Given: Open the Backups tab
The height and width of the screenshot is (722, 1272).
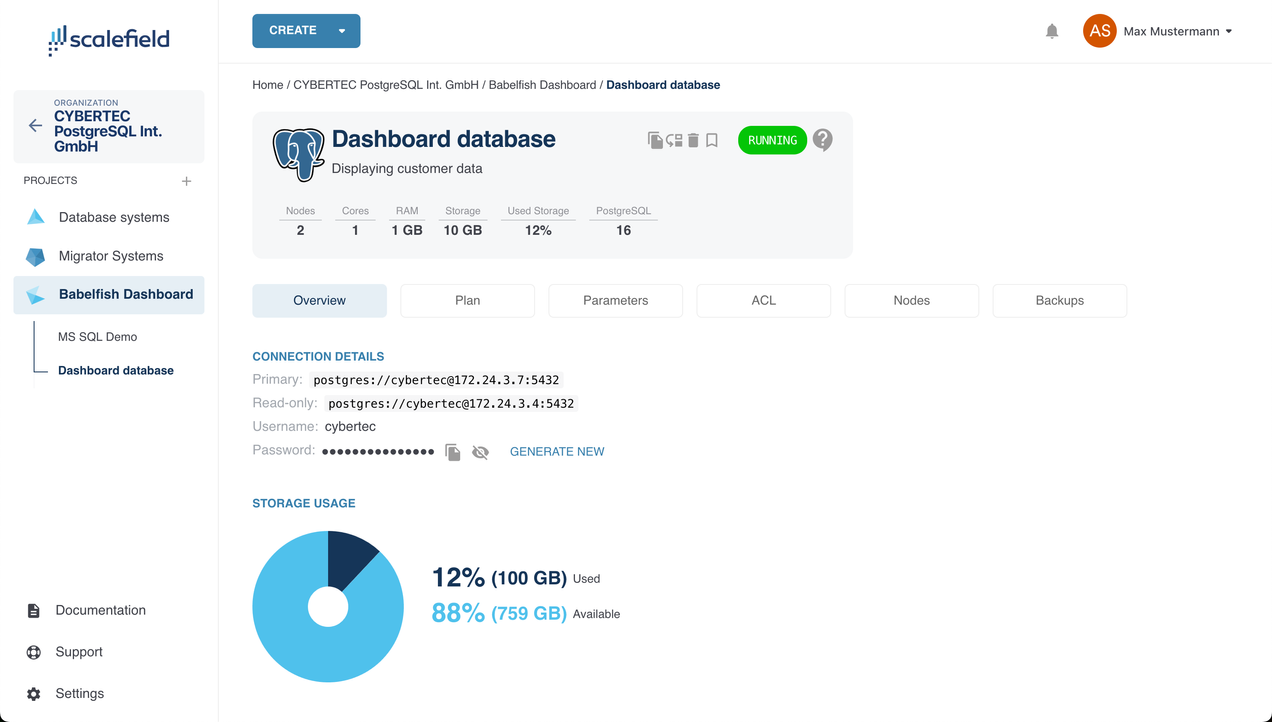Looking at the screenshot, I should [x=1059, y=301].
